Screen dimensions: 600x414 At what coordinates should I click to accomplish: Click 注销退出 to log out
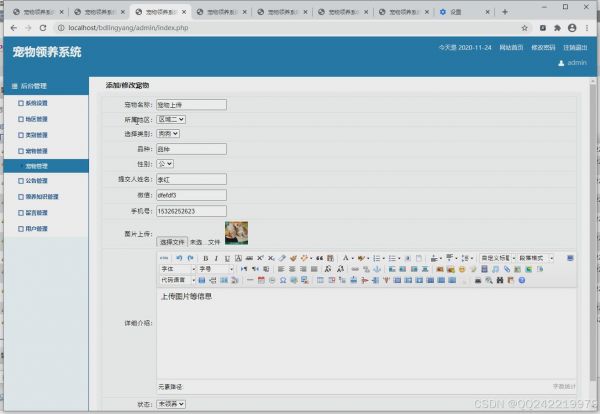(575, 47)
